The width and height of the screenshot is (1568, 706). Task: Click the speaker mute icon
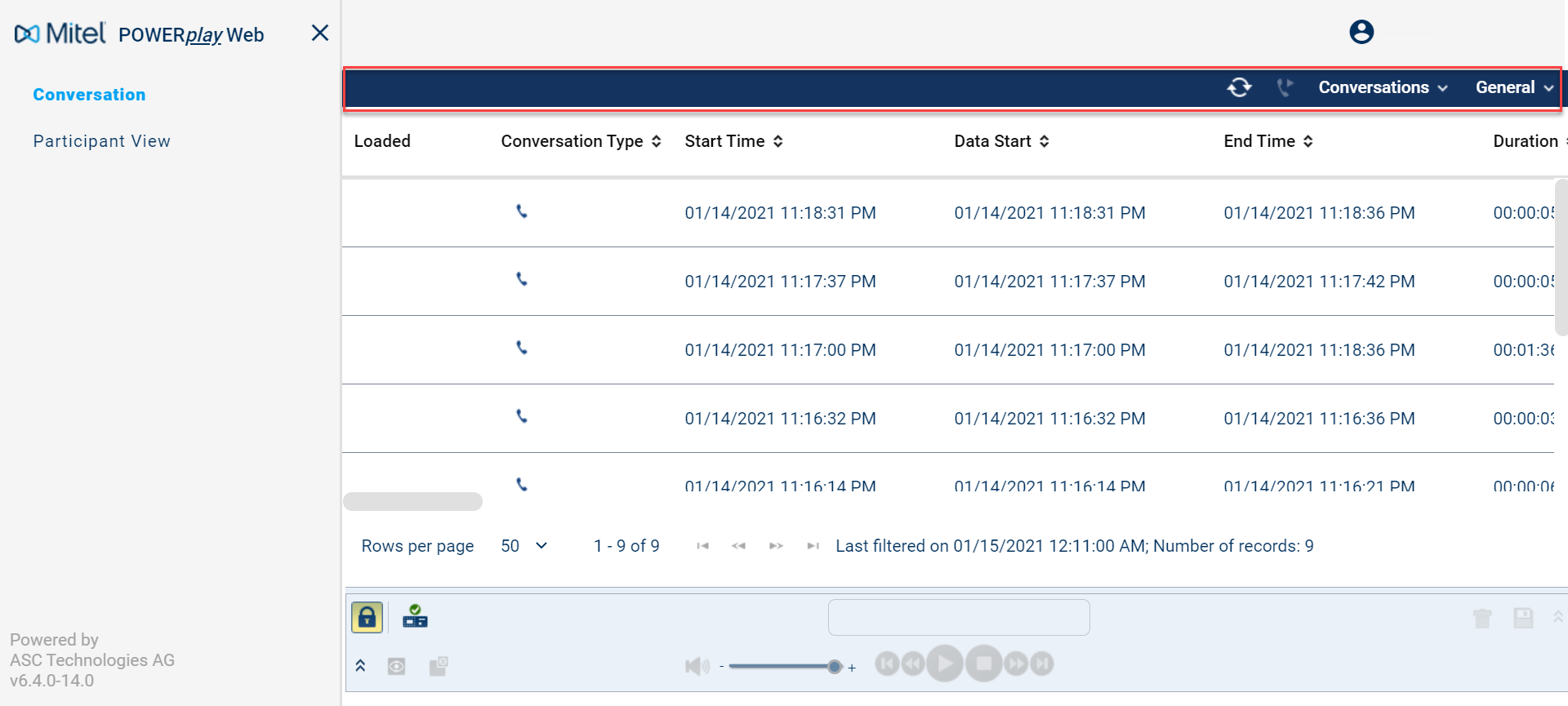697,666
